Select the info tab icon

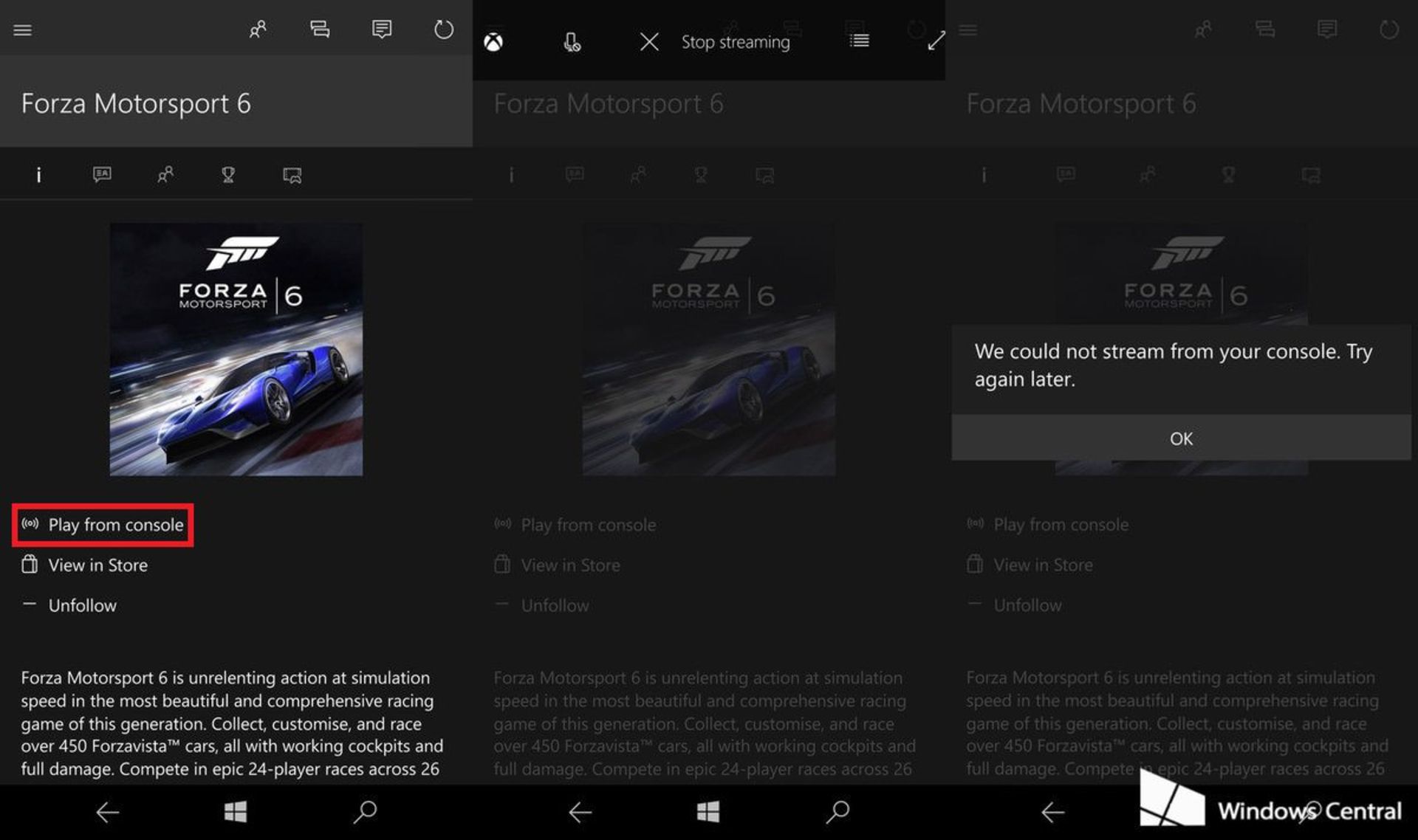point(39,175)
